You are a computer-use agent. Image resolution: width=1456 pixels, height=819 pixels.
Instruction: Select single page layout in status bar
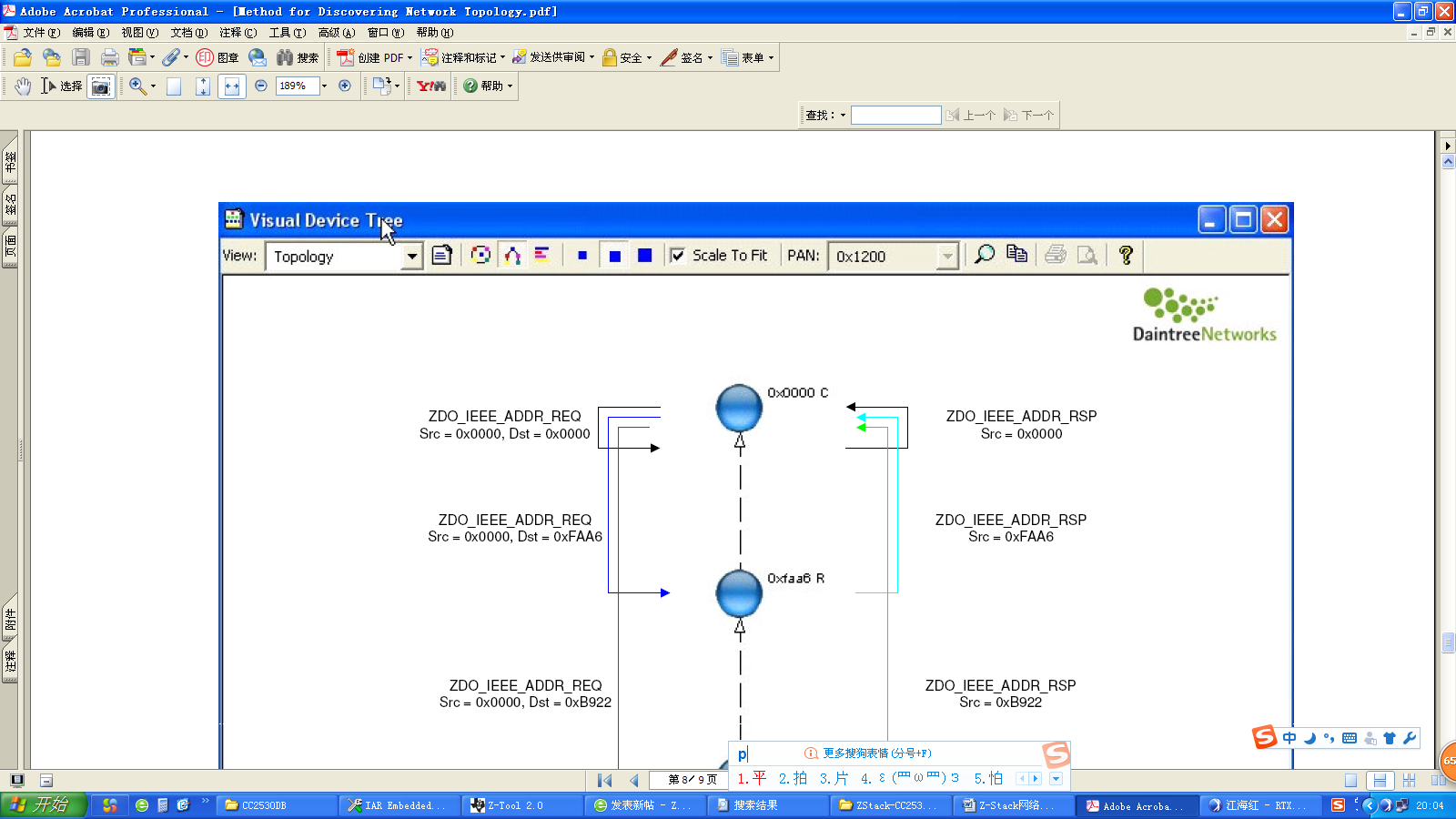(x=1350, y=780)
